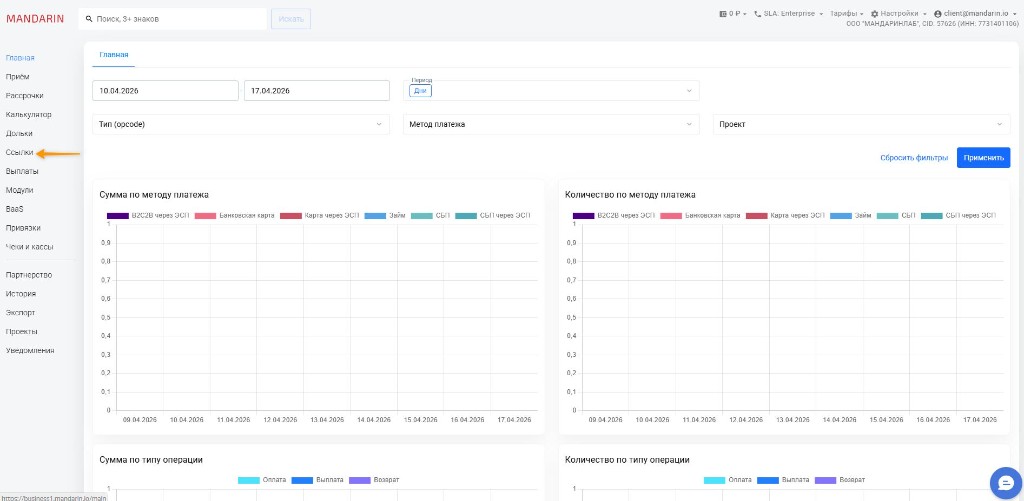Click the MANDARIN logo

point(35,18)
